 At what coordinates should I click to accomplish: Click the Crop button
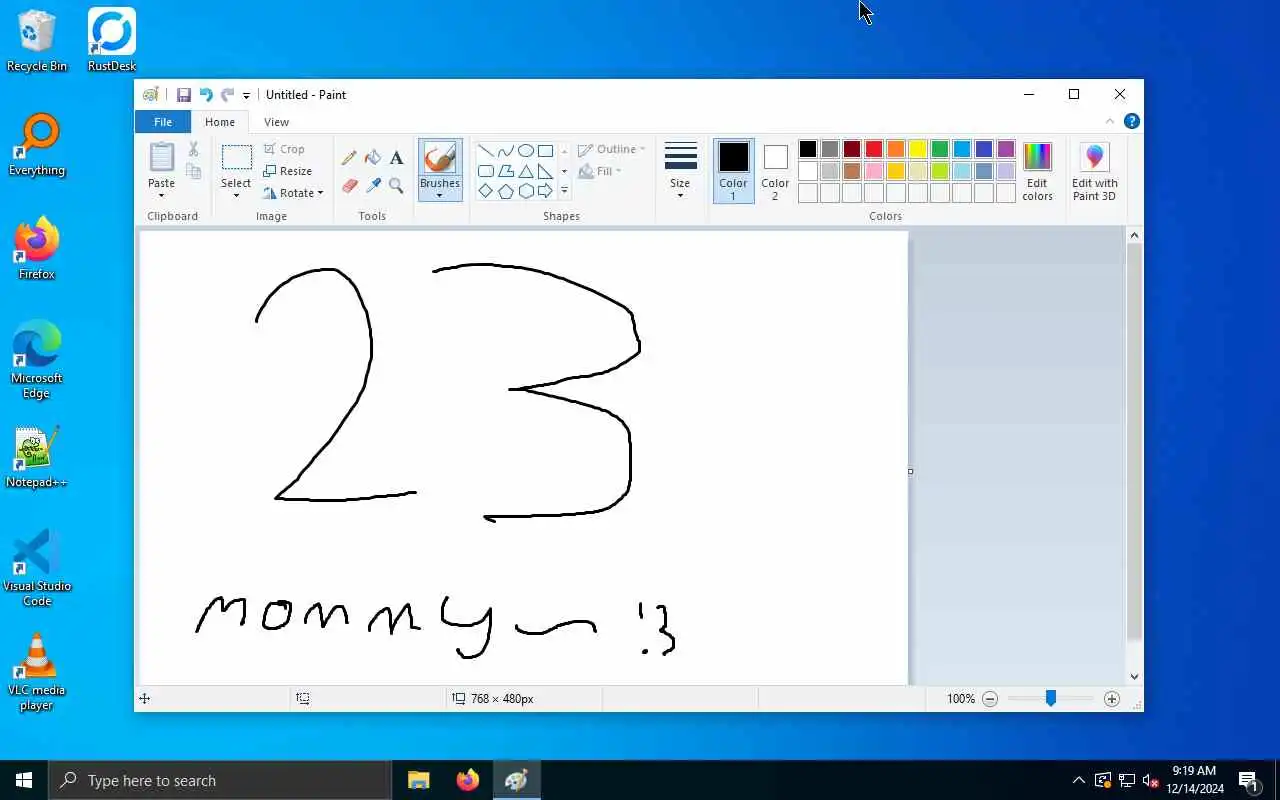[284, 149]
